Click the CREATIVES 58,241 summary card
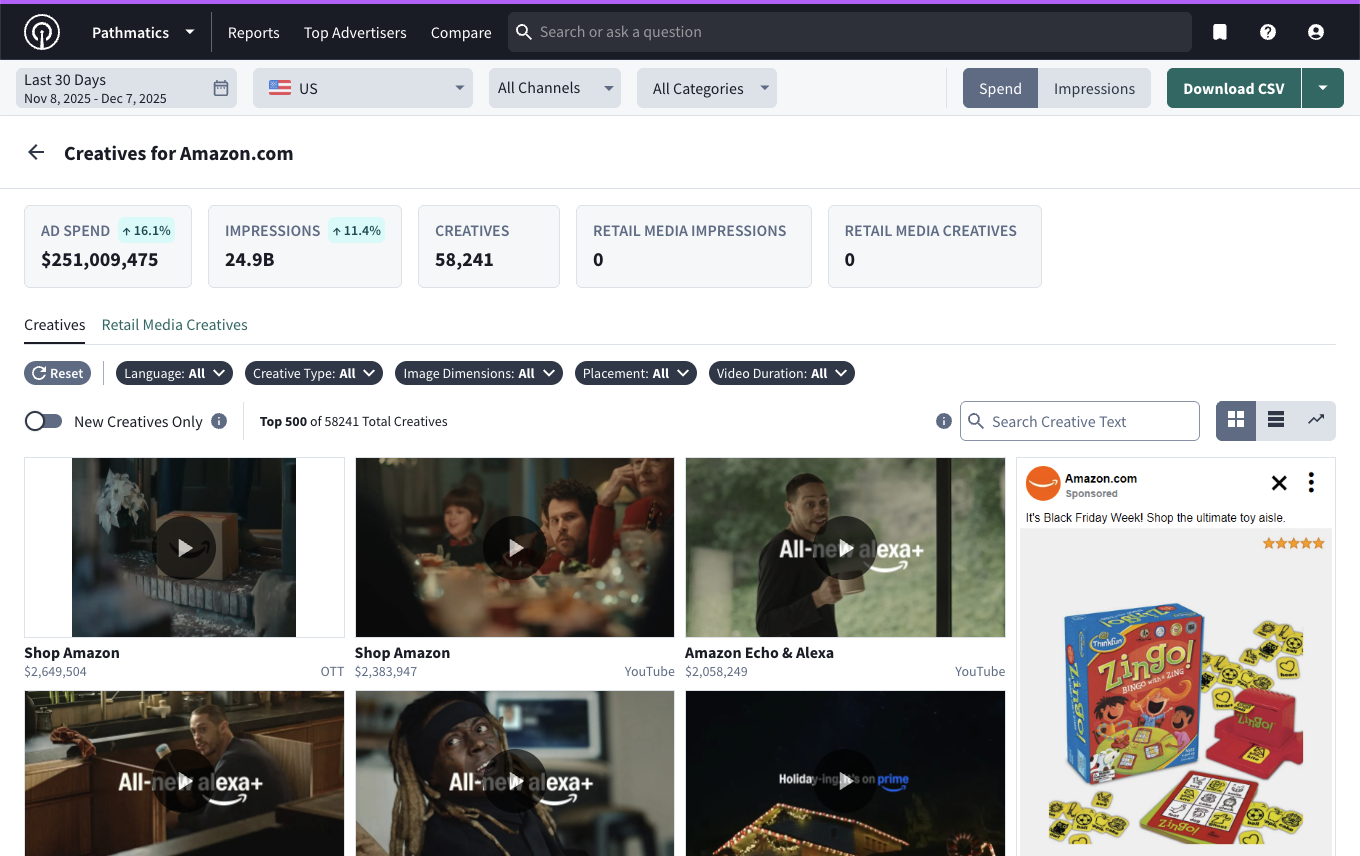Viewport: 1360px width, 856px height. tap(489, 246)
